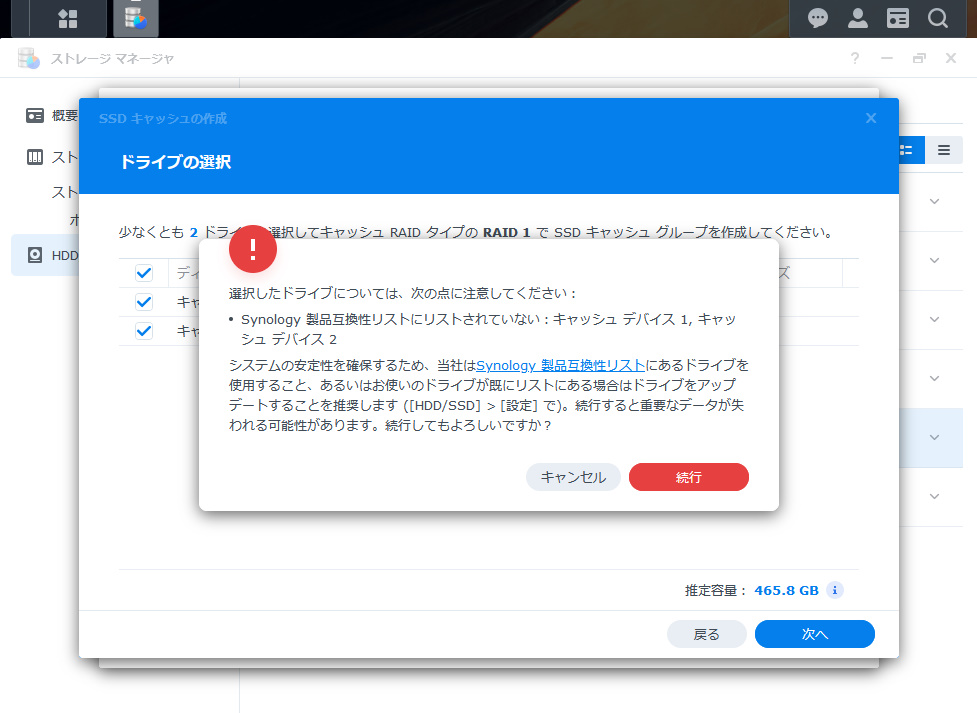
Task: Expand the fourth drive row chevron
Action: (x=935, y=378)
